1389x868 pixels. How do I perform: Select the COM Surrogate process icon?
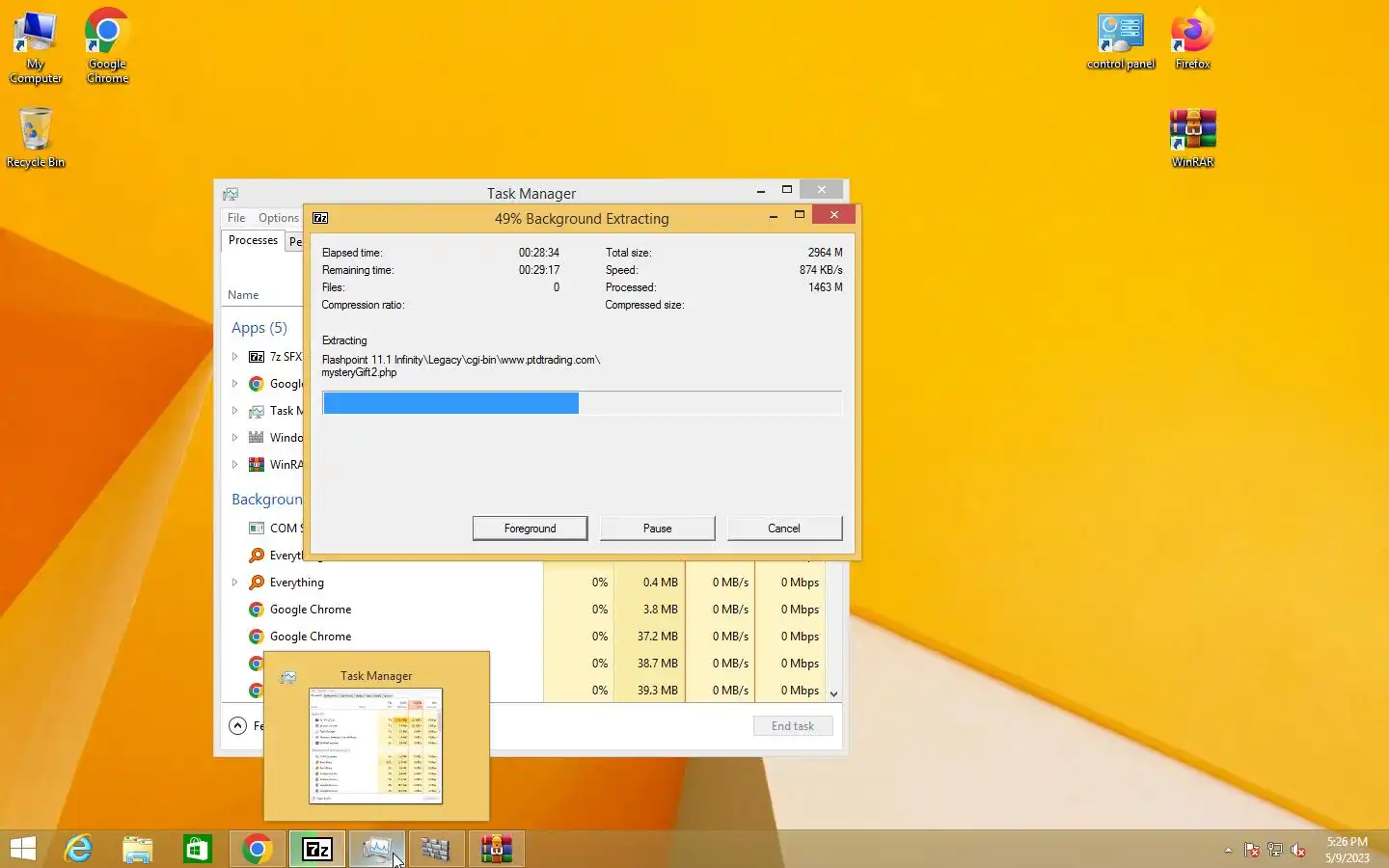click(257, 529)
